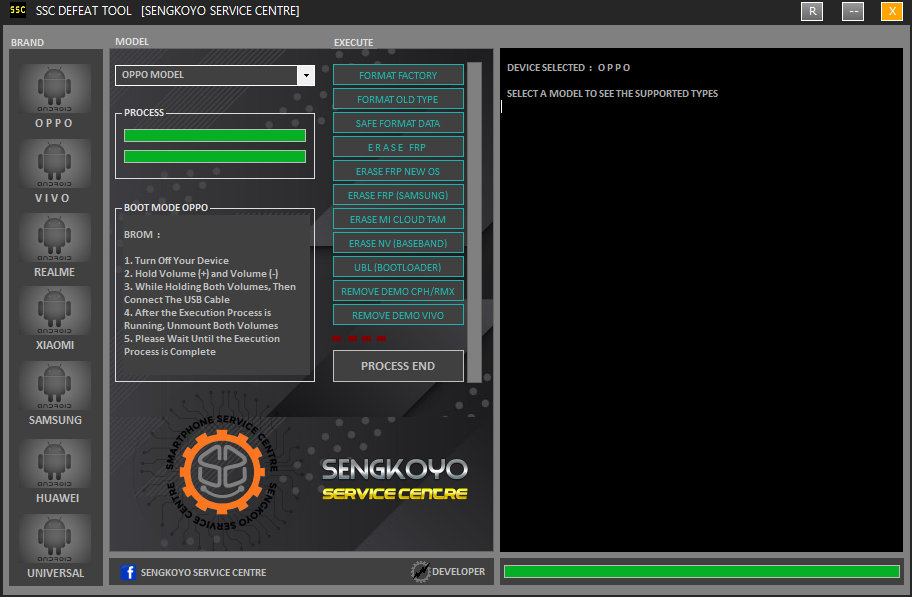912x597 pixels.
Task: Click the DEVELOPER gear icon
Action: pyautogui.click(x=420, y=572)
